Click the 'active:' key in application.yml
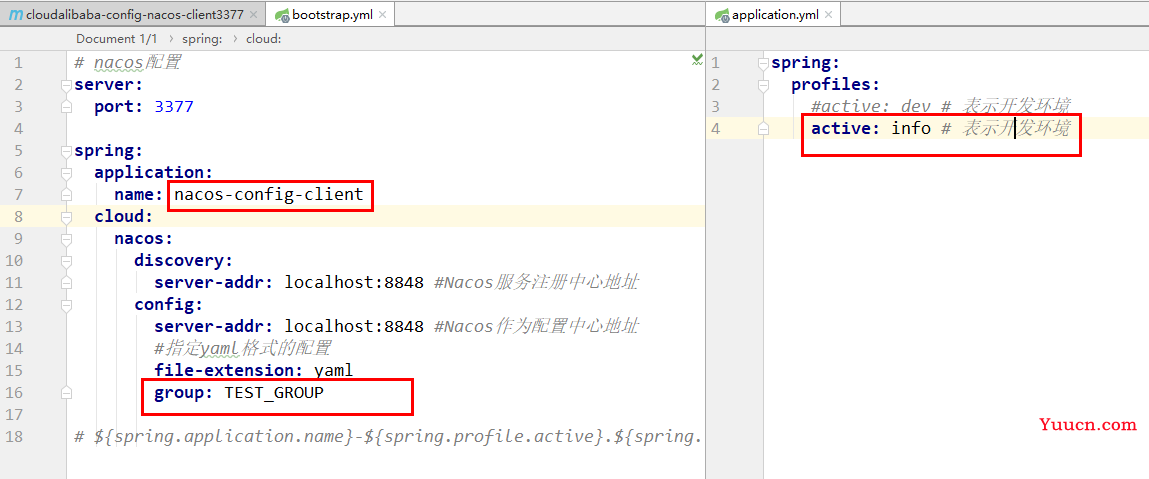Screen dimensions: 1149x479 coord(846,129)
